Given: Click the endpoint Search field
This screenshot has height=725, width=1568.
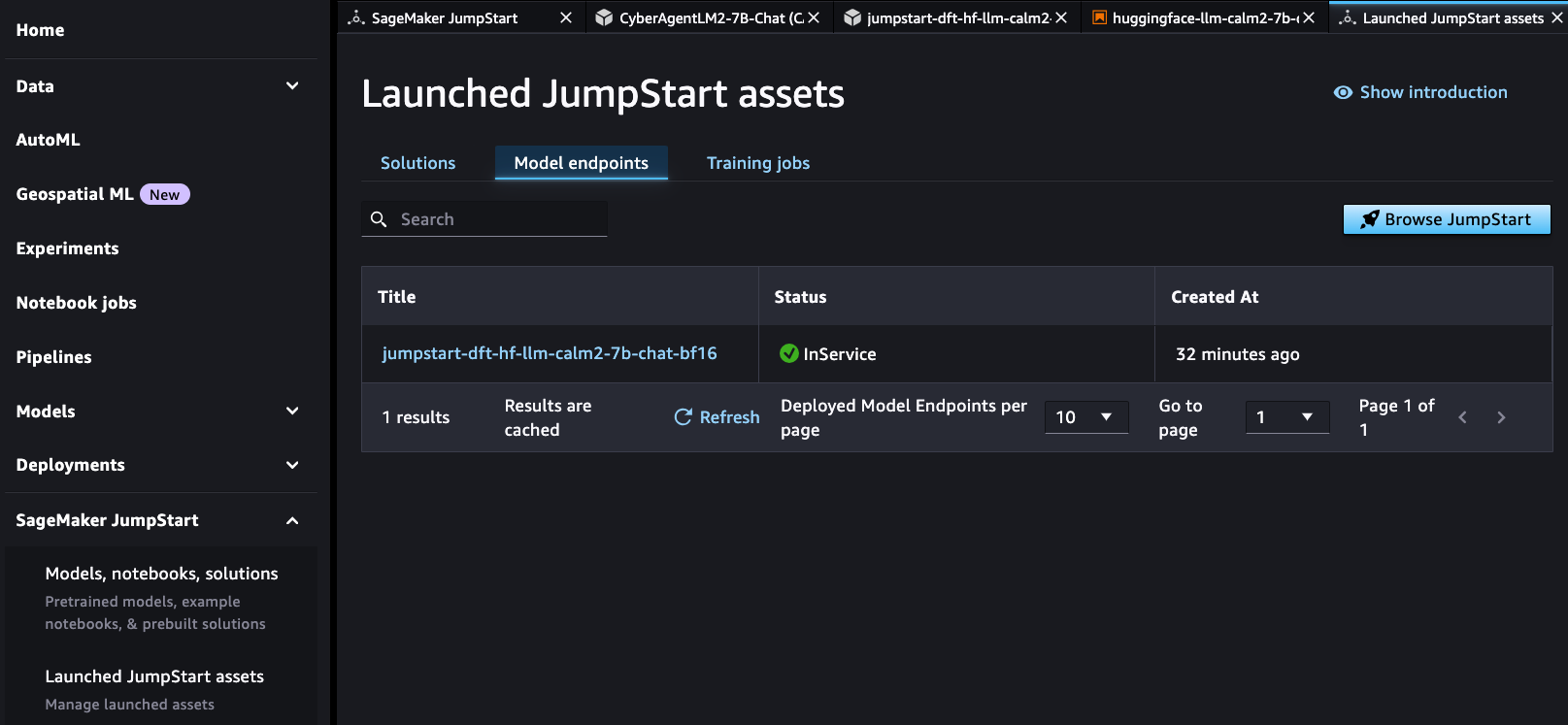Looking at the screenshot, I should click(484, 219).
